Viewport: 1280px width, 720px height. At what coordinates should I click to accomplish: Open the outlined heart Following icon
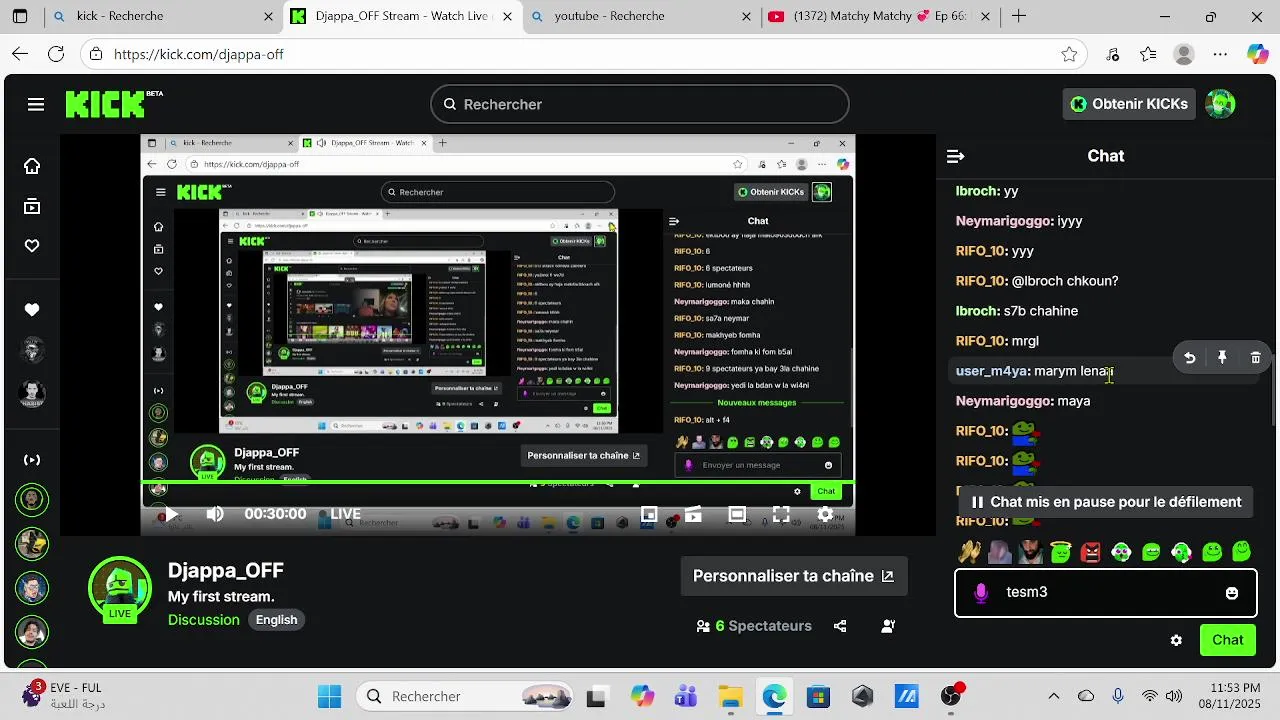tap(32, 246)
